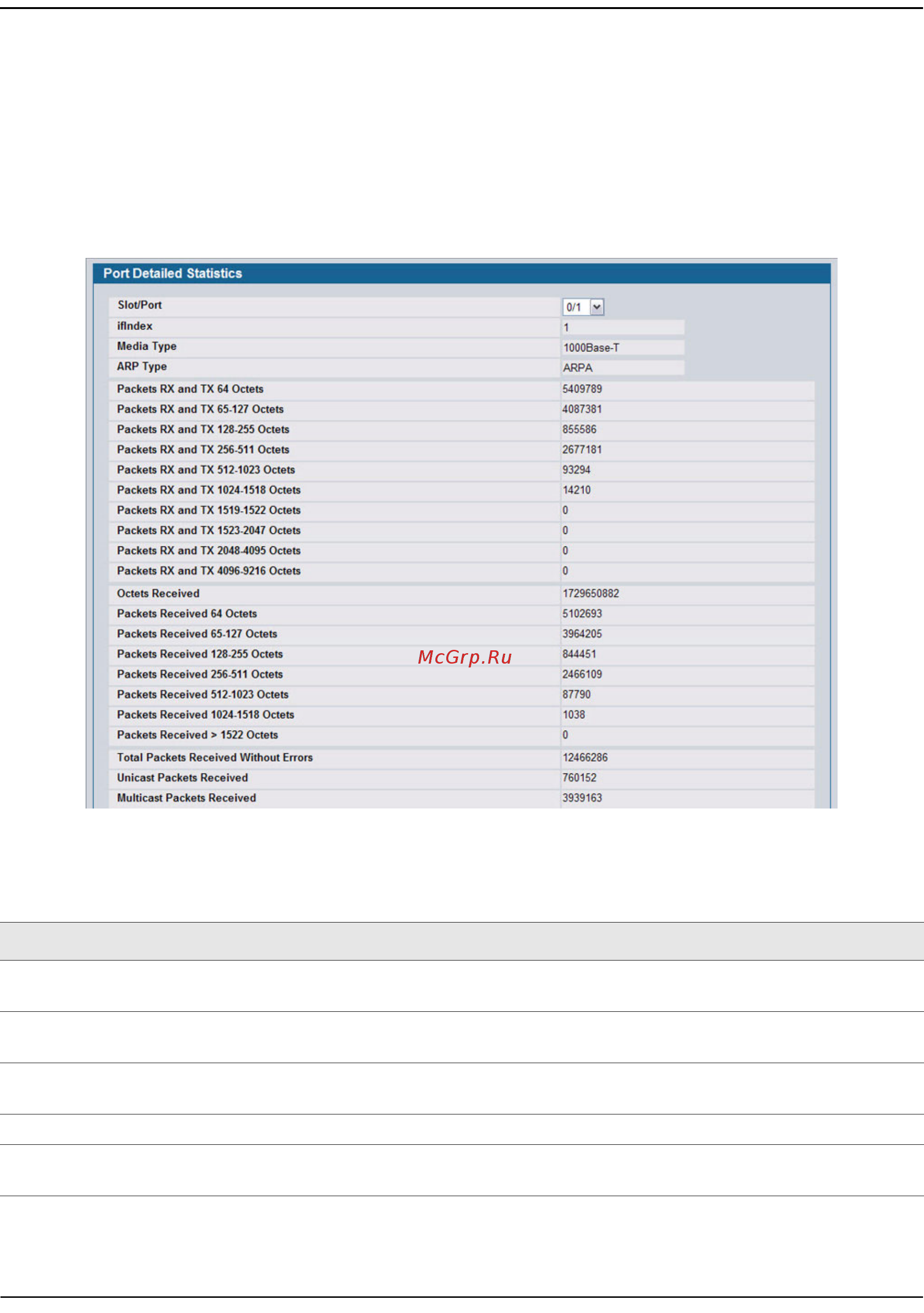Click Unicast Packets Received label

182,778
